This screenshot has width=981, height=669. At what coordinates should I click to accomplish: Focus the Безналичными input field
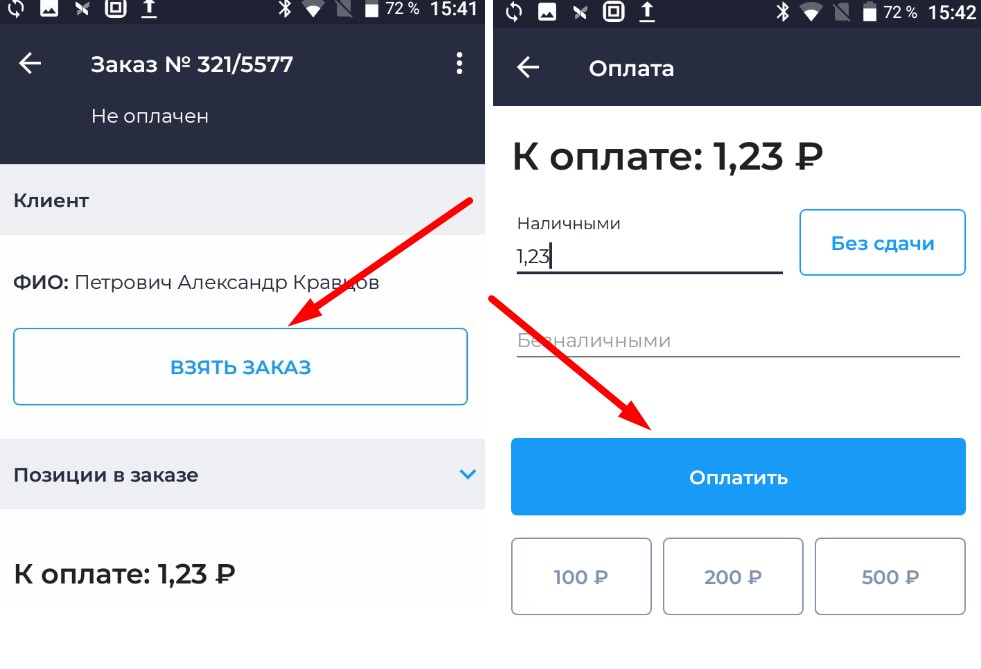click(x=738, y=340)
